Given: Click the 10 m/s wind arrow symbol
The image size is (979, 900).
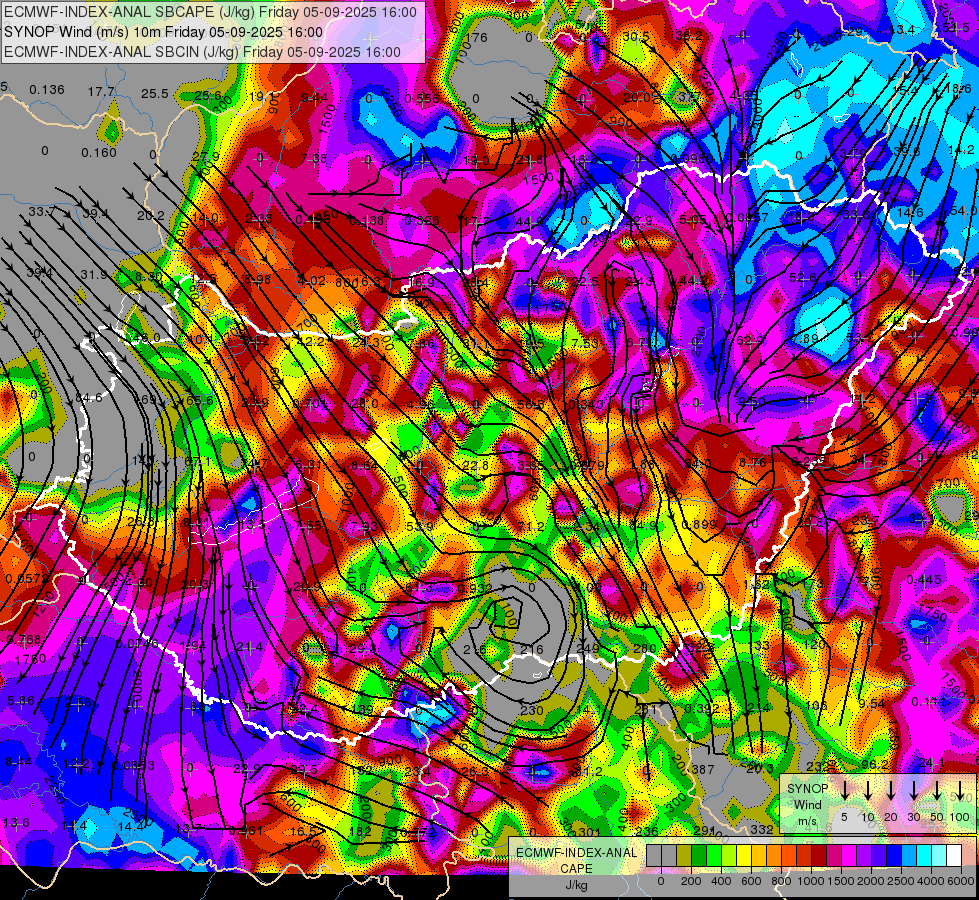Looking at the screenshot, I should pyautogui.click(x=868, y=791).
